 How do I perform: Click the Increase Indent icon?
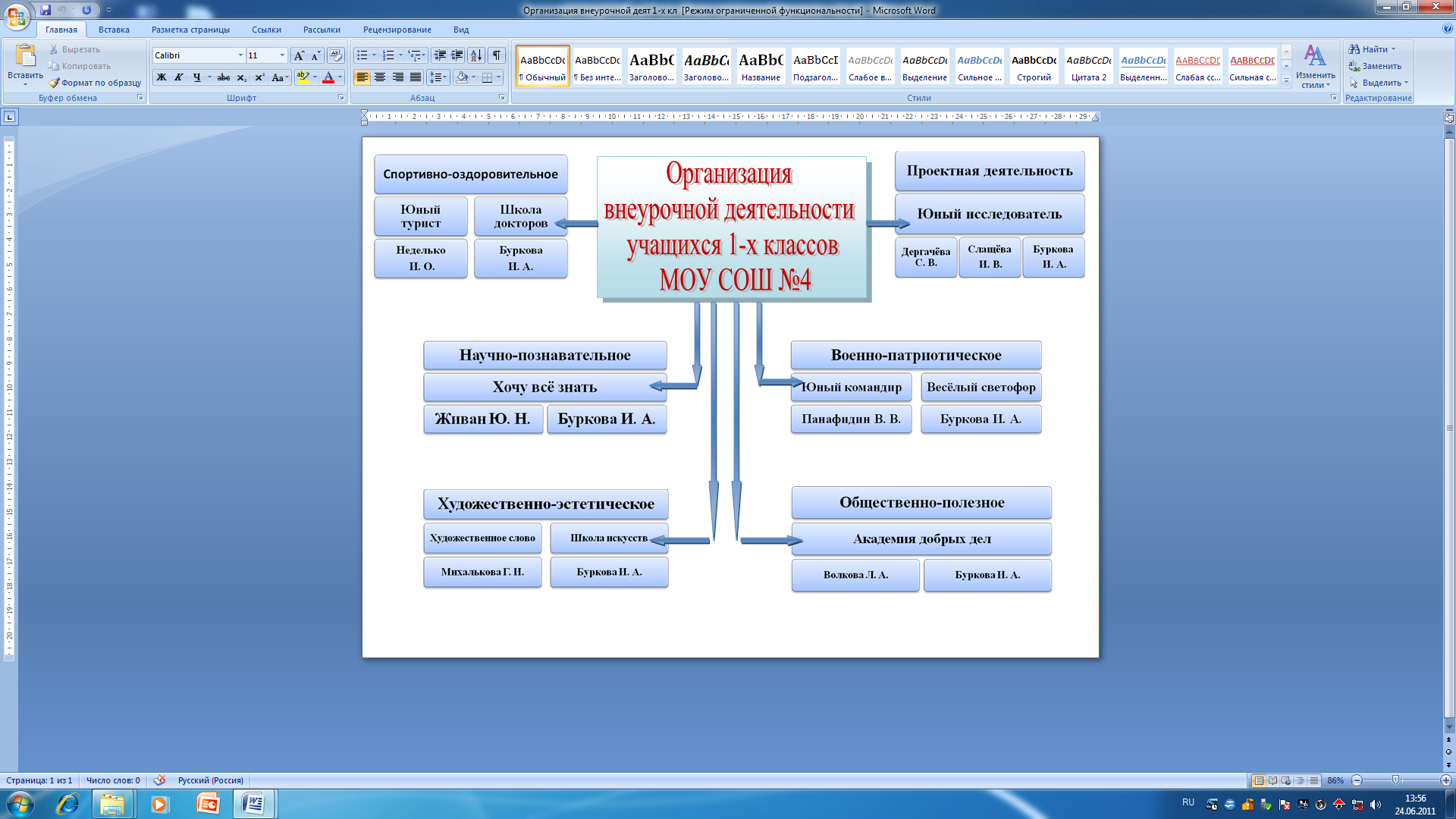pyautogui.click(x=457, y=55)
